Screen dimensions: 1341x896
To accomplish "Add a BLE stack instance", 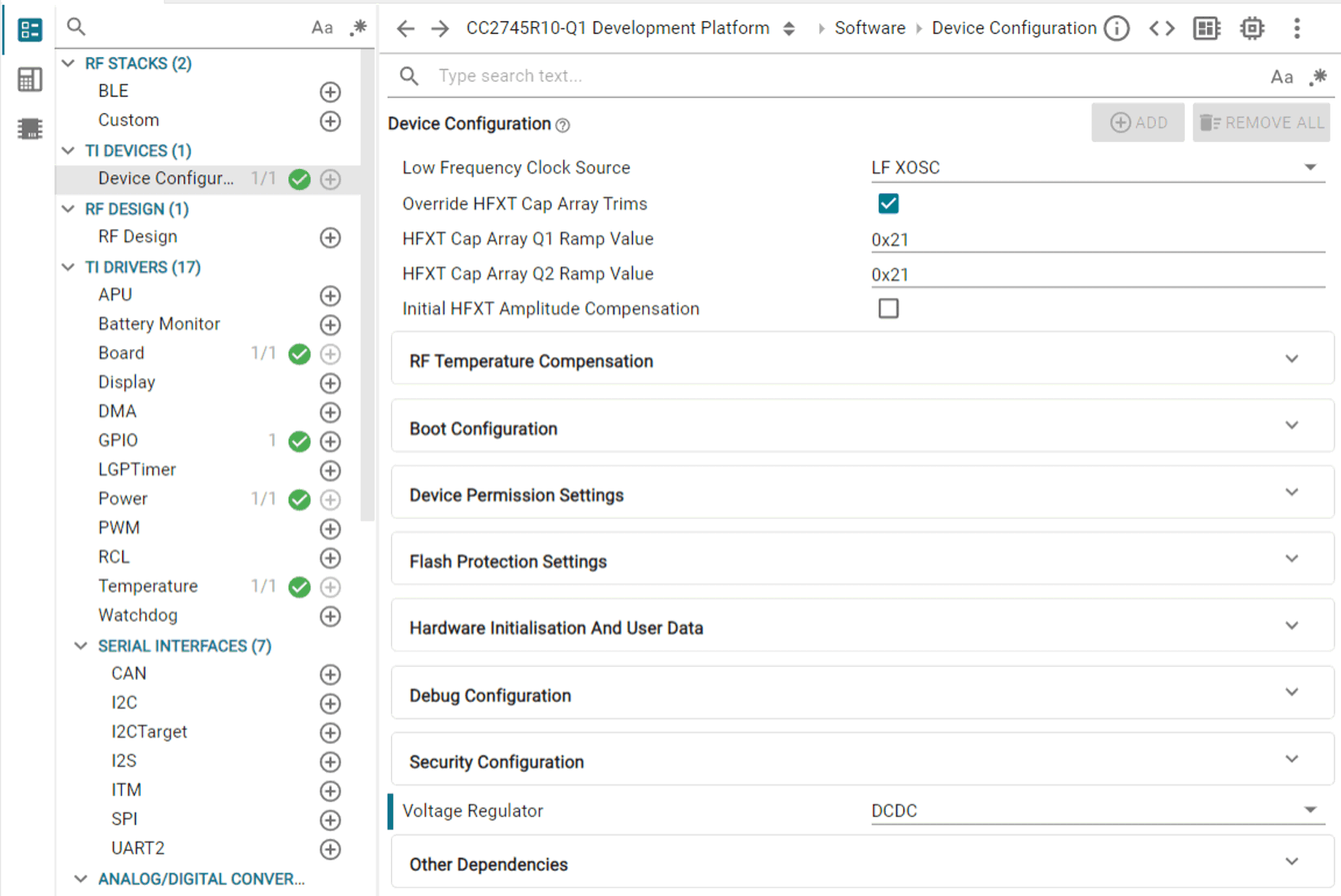I will 330,92.
